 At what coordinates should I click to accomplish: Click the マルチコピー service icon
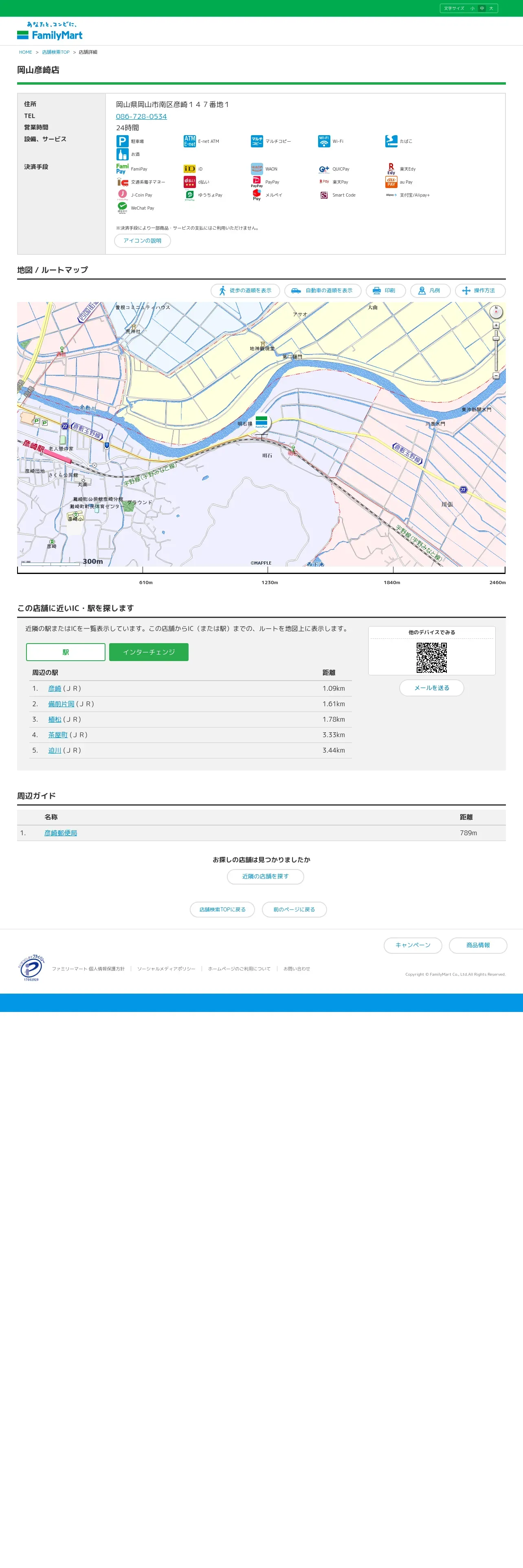pos(257,141)
